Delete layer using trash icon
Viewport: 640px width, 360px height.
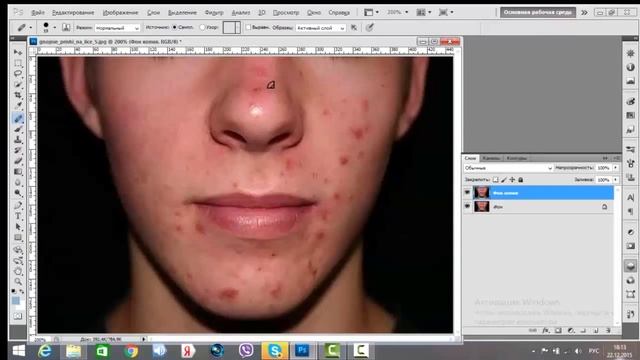[608, 331]
